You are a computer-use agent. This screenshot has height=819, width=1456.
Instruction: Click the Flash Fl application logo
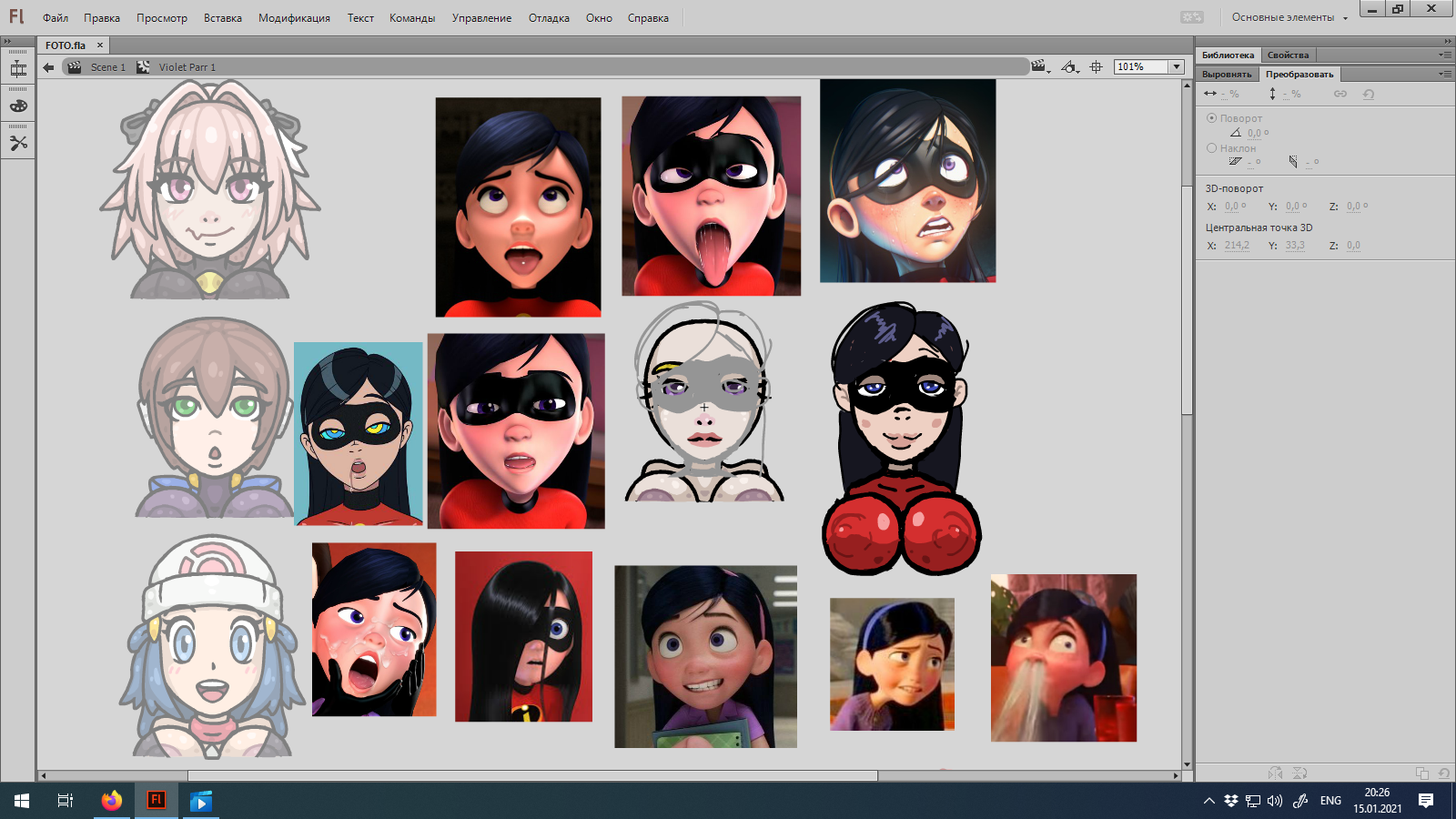(16, 17)
